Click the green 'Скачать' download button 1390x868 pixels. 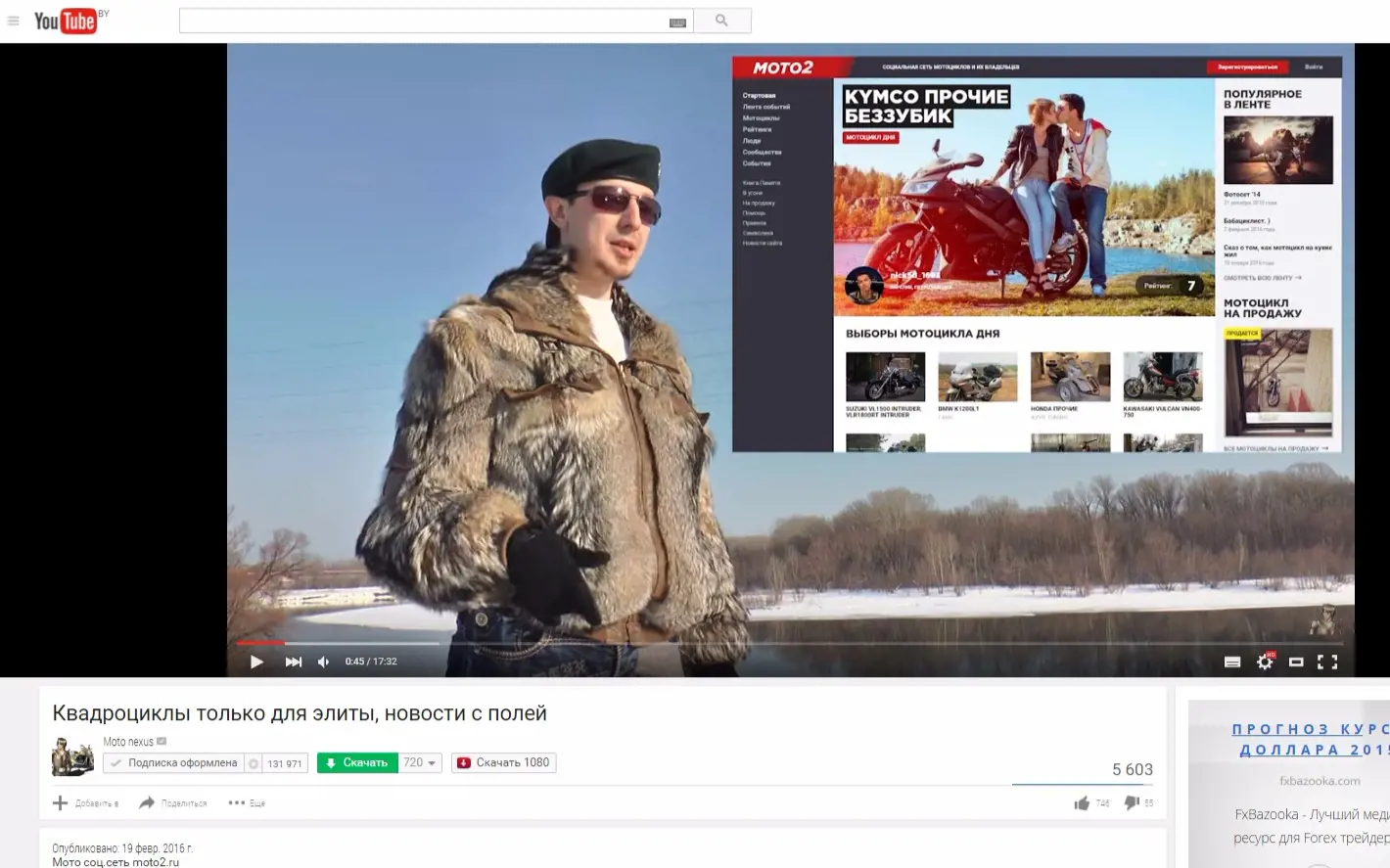pos(357,763)
